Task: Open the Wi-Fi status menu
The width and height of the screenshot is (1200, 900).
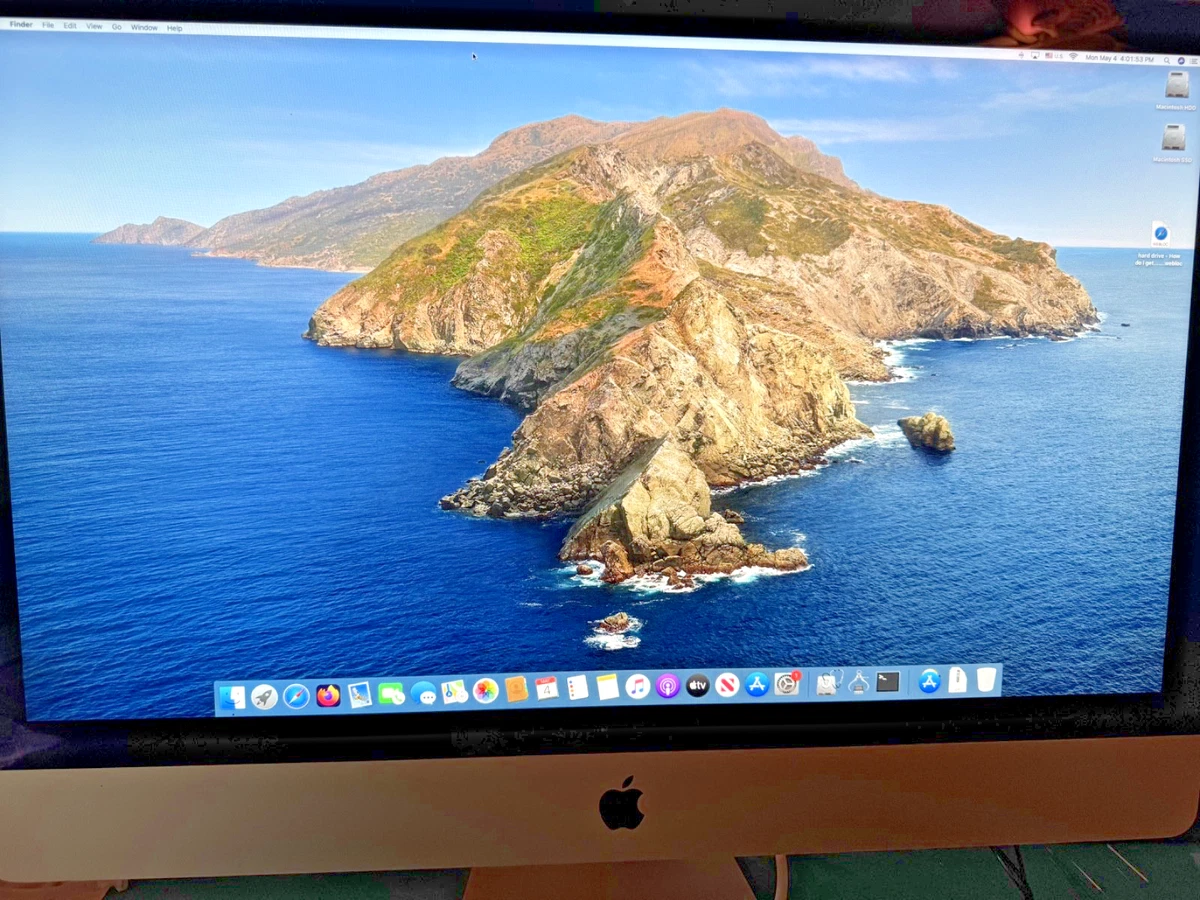Action: coord(1074,56)
